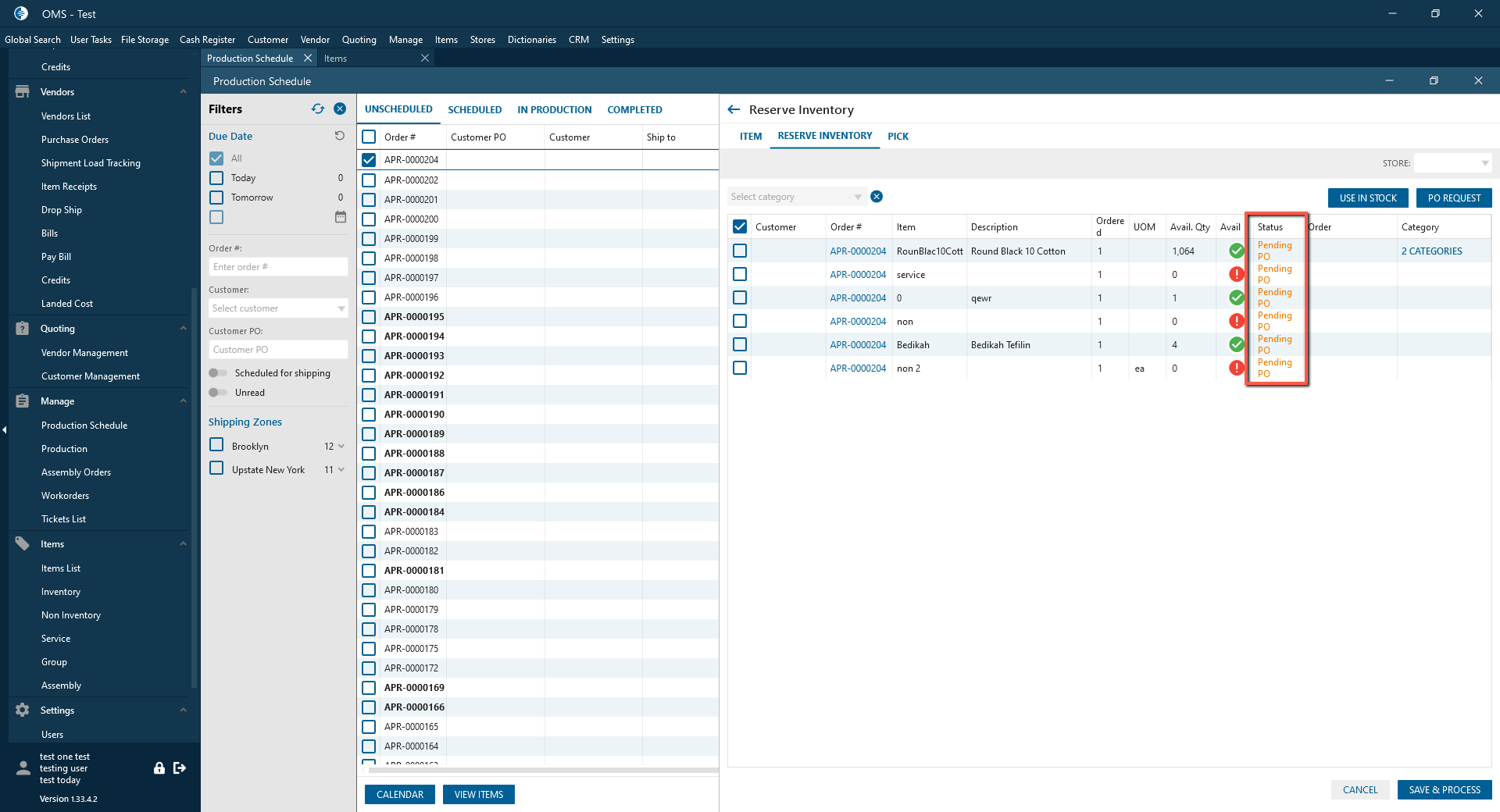Clear the selected category filter icon
The image size is (1500, 812).
pyautogui.click(x=877, y=197)
